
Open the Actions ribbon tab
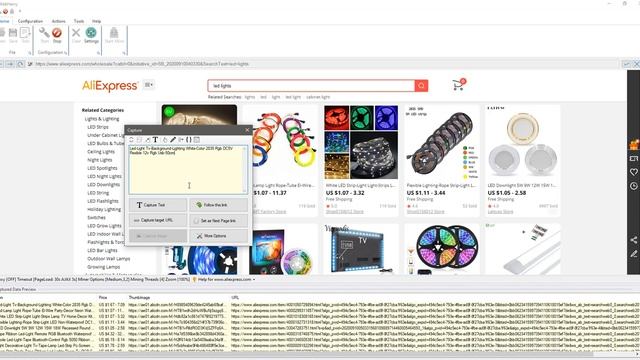(58, 21)
